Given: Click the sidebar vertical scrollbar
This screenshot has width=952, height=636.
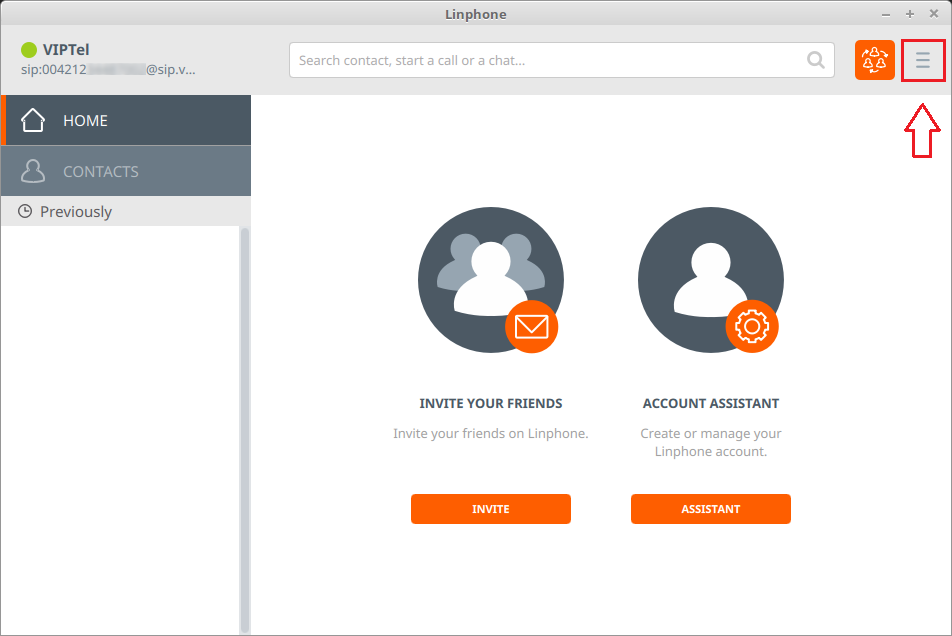Looking at the screenshot, I should [x=245, y=430].
